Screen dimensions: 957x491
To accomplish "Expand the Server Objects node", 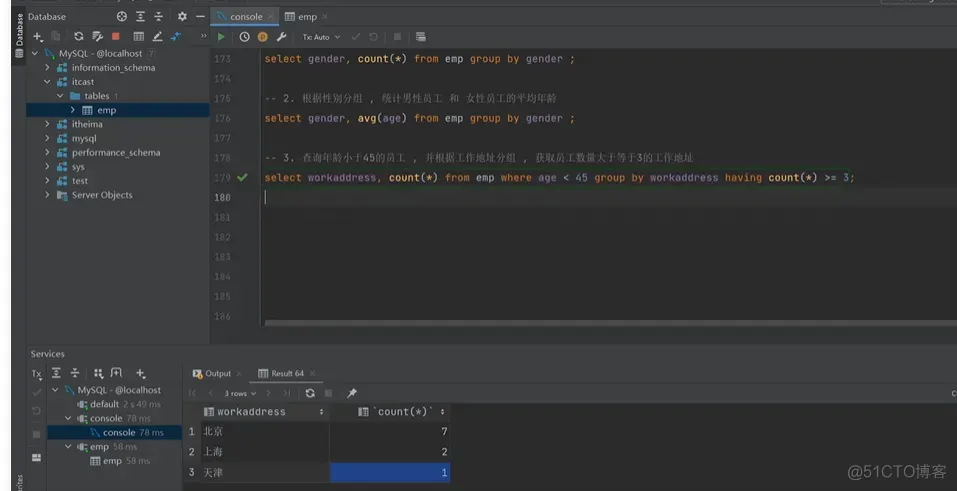I will click(x=47, y=195).
